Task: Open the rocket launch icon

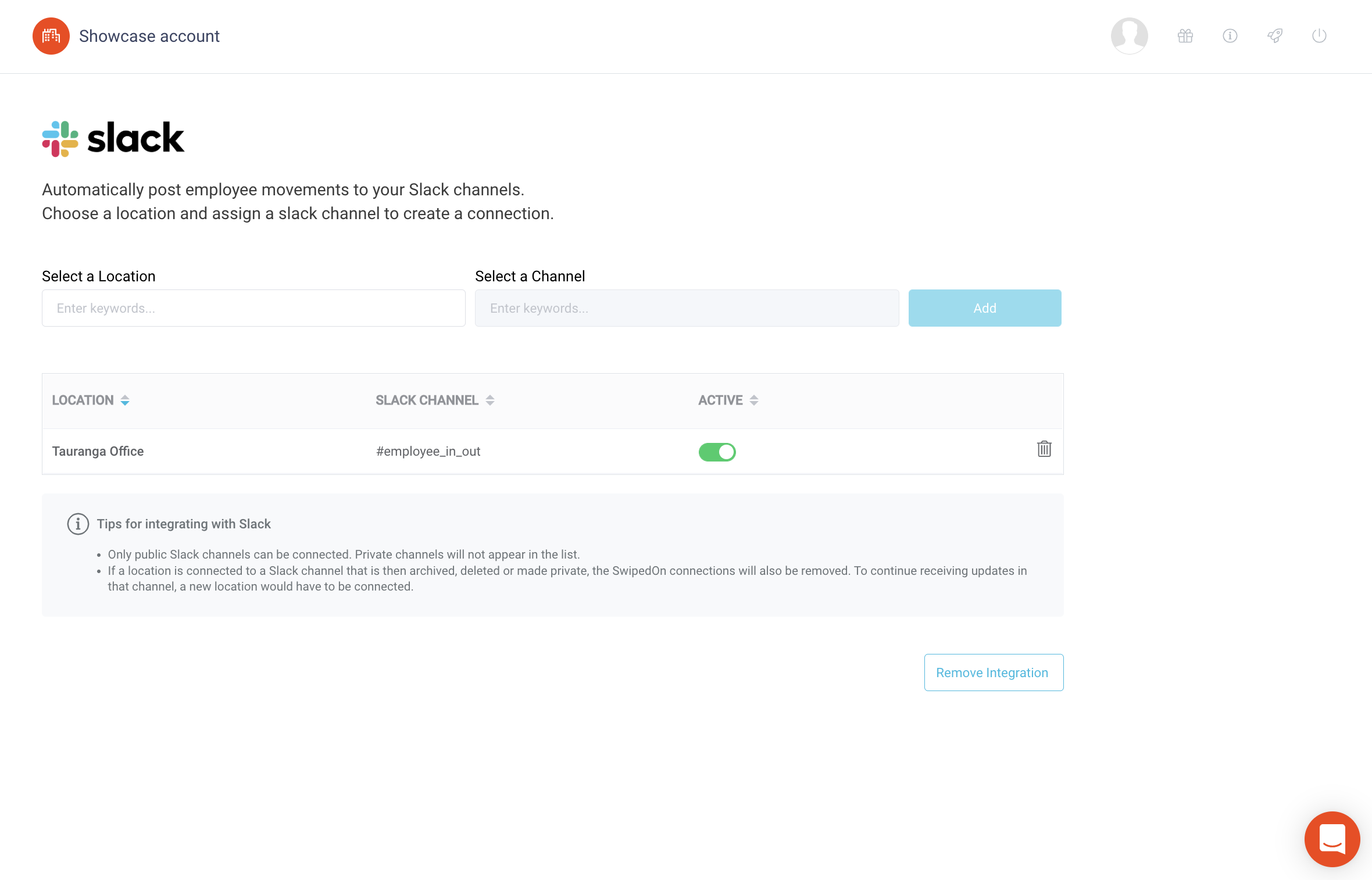Action: click(x=1275, y=36)
